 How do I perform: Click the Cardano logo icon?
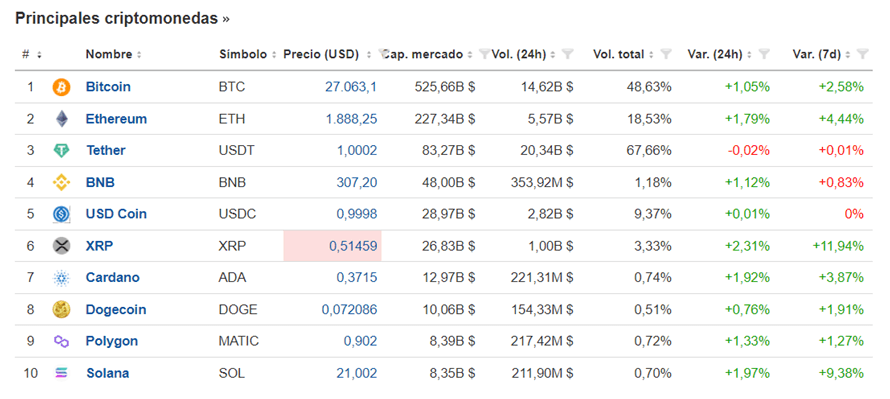[x=61, y=278]
